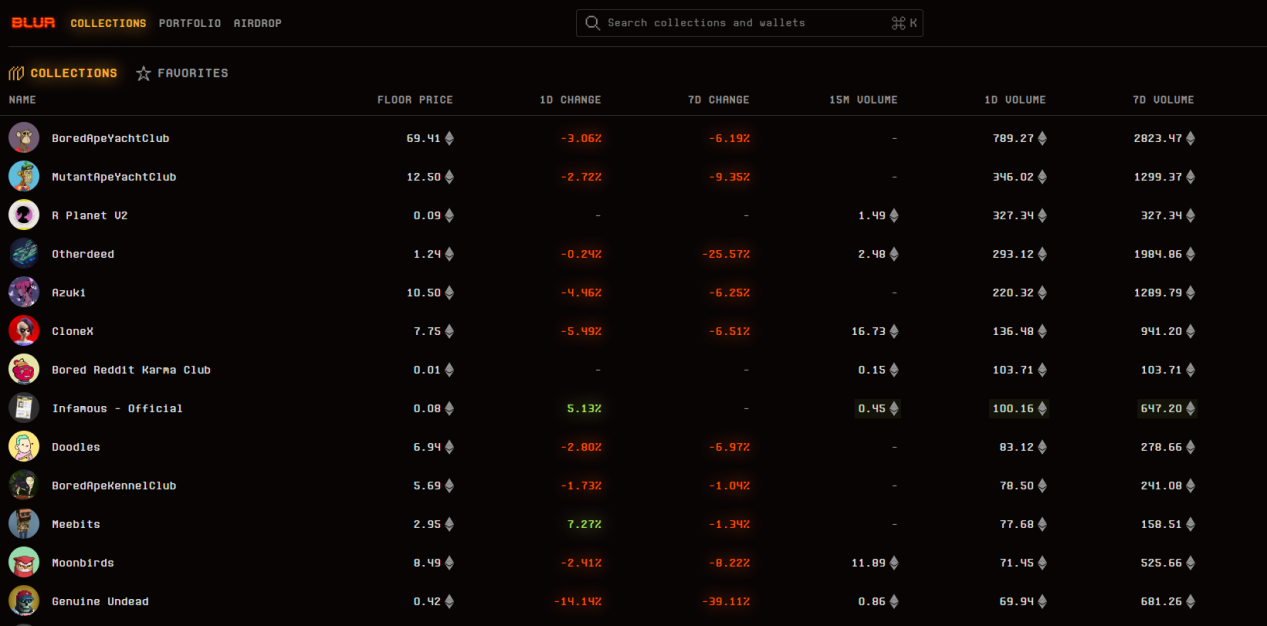Image resolution: width=1267 pixels, height=626 pixels.
Task: Click the search magnifier icon
Action: point(593,23)
